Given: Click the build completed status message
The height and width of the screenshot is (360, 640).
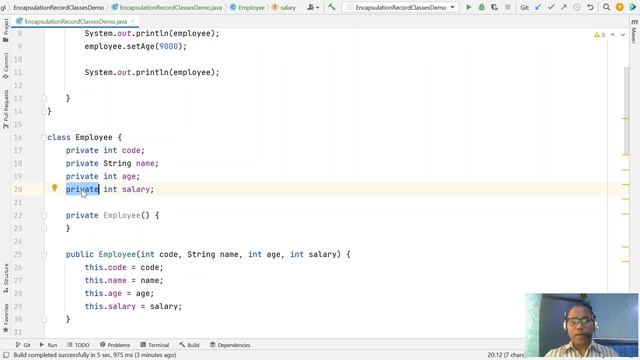Looking at the screenshot, I should 95,355.
